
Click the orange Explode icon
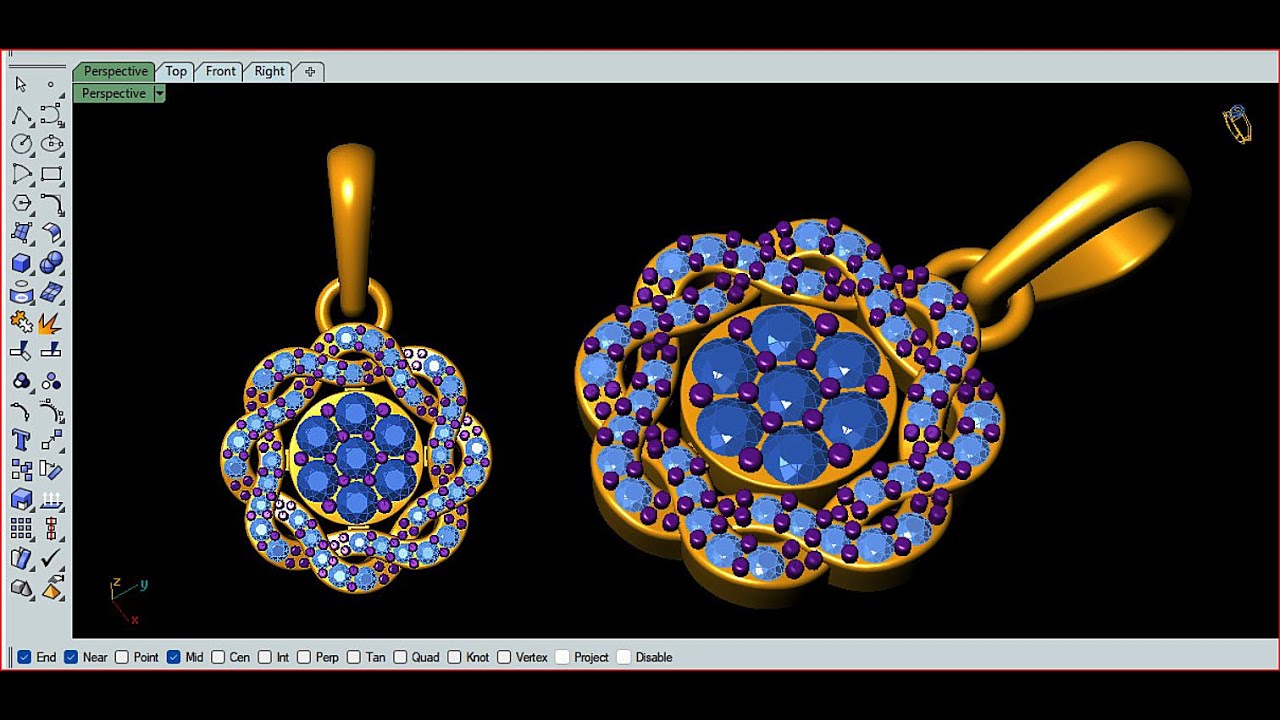(51, 322)
